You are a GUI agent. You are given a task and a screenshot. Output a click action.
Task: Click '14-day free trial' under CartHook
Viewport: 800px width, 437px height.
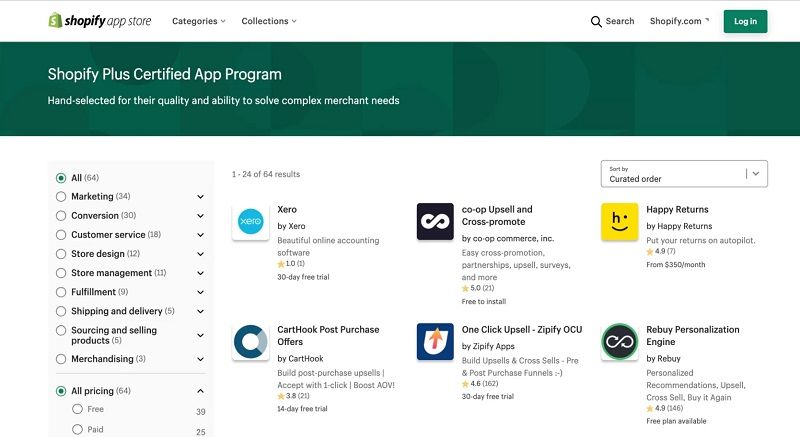302,409
